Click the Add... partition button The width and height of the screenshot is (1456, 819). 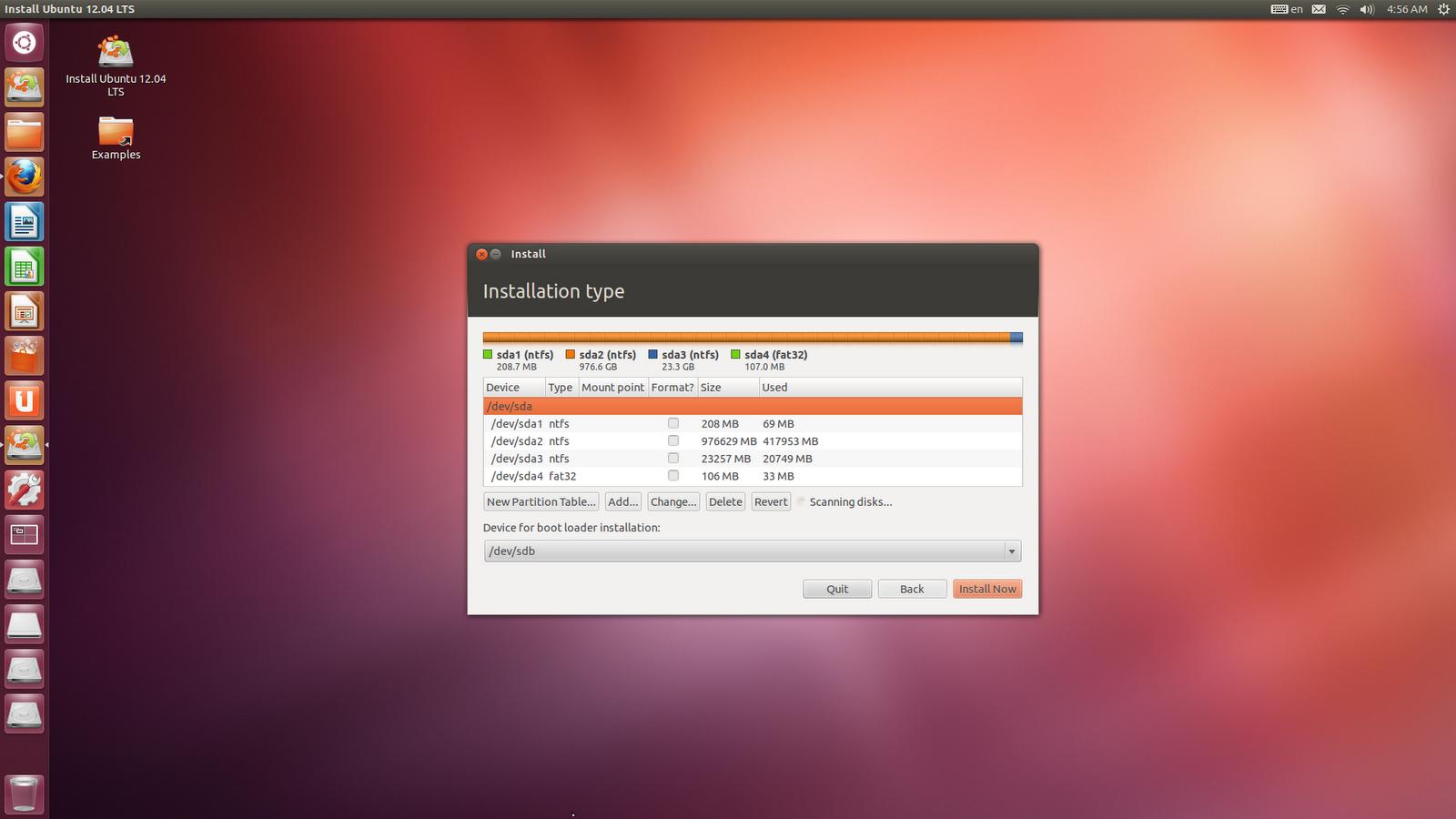coord(623,501)
